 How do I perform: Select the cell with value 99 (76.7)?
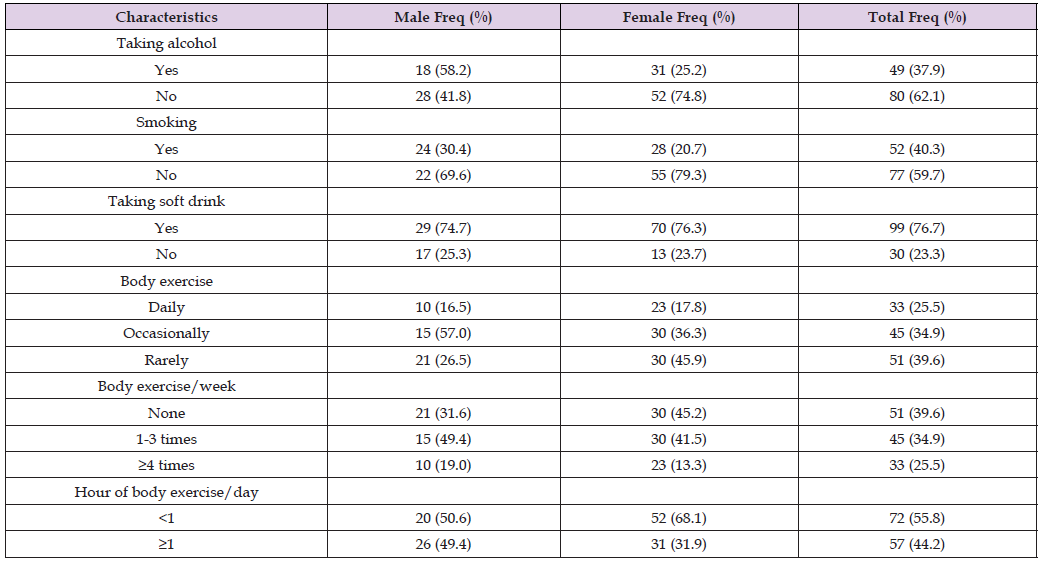917,228
